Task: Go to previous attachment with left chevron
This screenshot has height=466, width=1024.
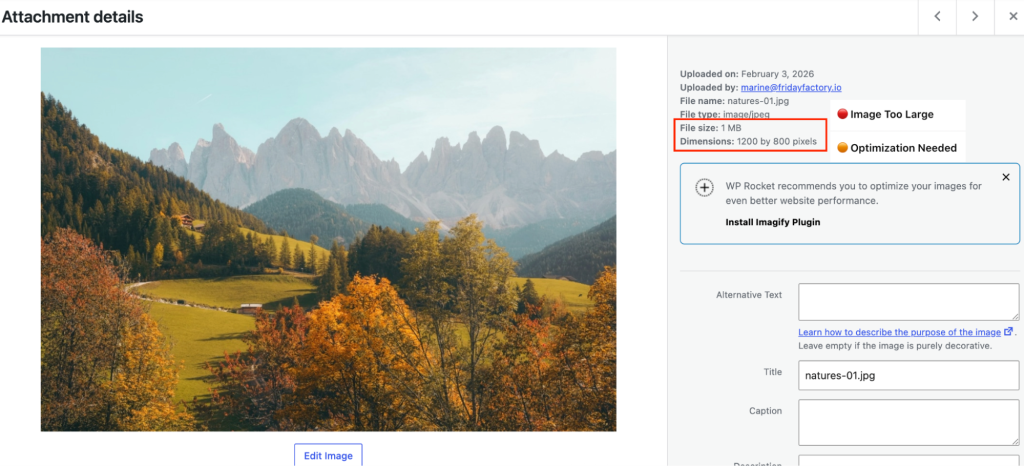Action: [937, 17]
